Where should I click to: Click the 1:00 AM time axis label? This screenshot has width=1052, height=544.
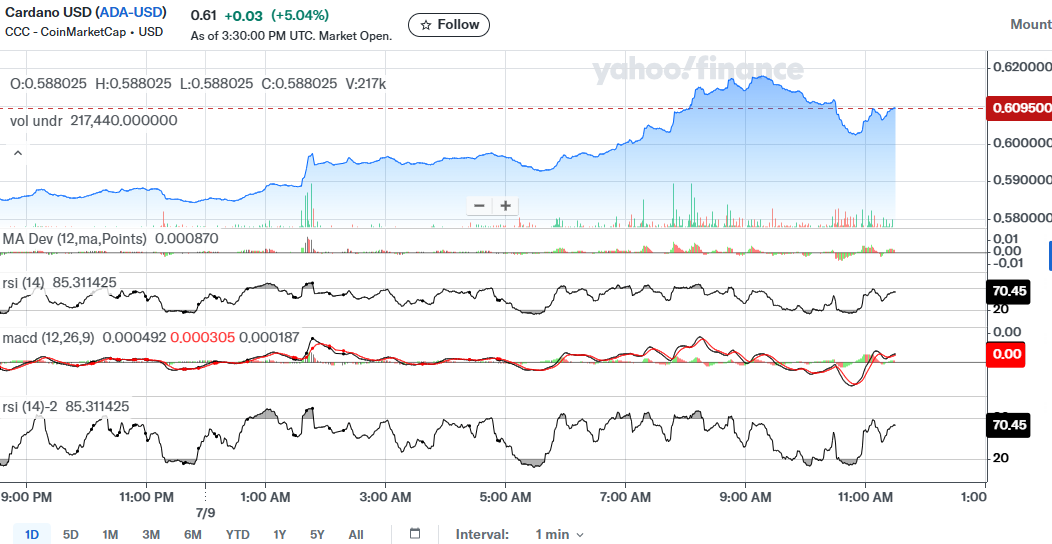coord(266,497)
